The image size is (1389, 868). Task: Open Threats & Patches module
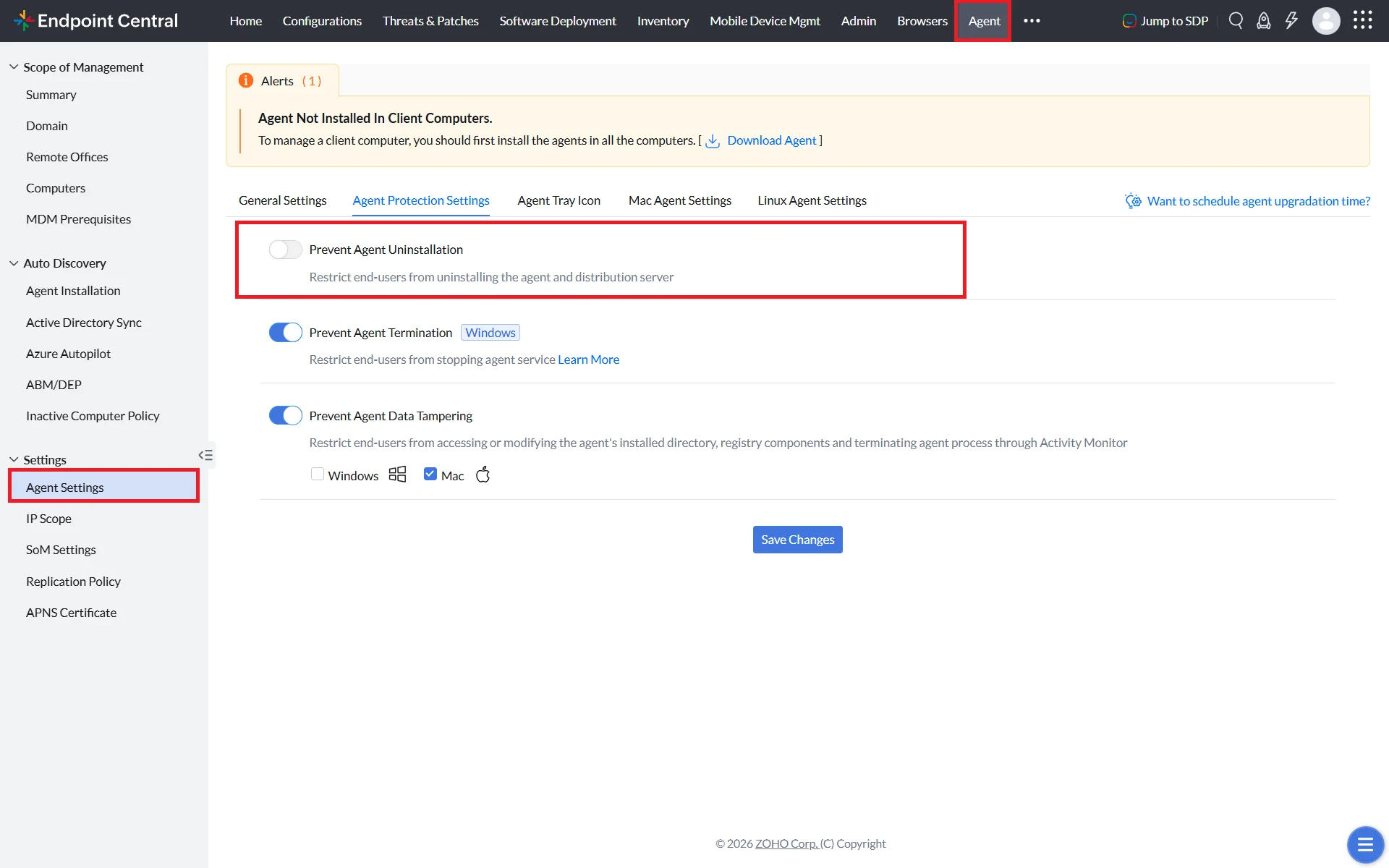[x=430, y=21]
